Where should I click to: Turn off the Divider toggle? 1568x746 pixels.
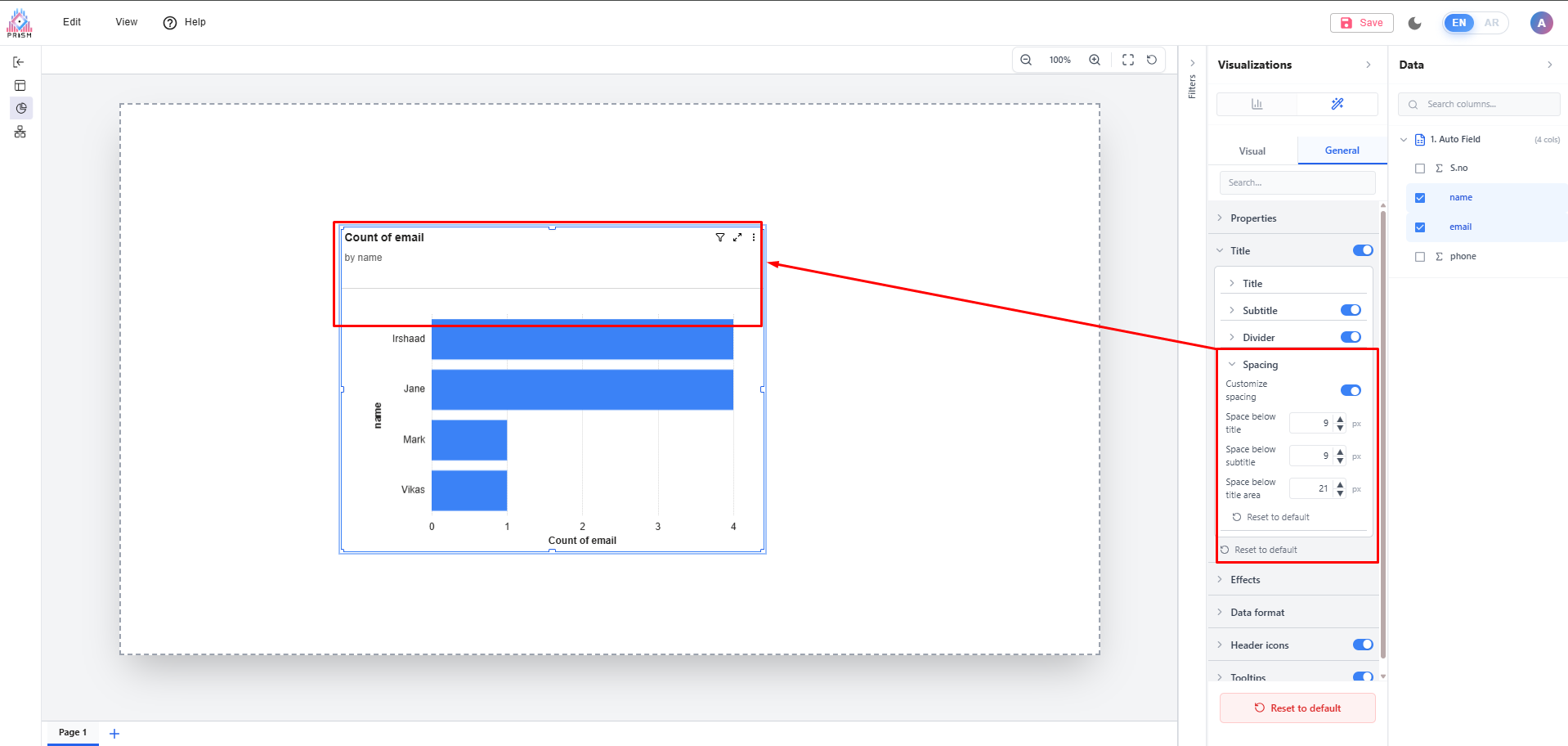click(x=1351, y=337)
